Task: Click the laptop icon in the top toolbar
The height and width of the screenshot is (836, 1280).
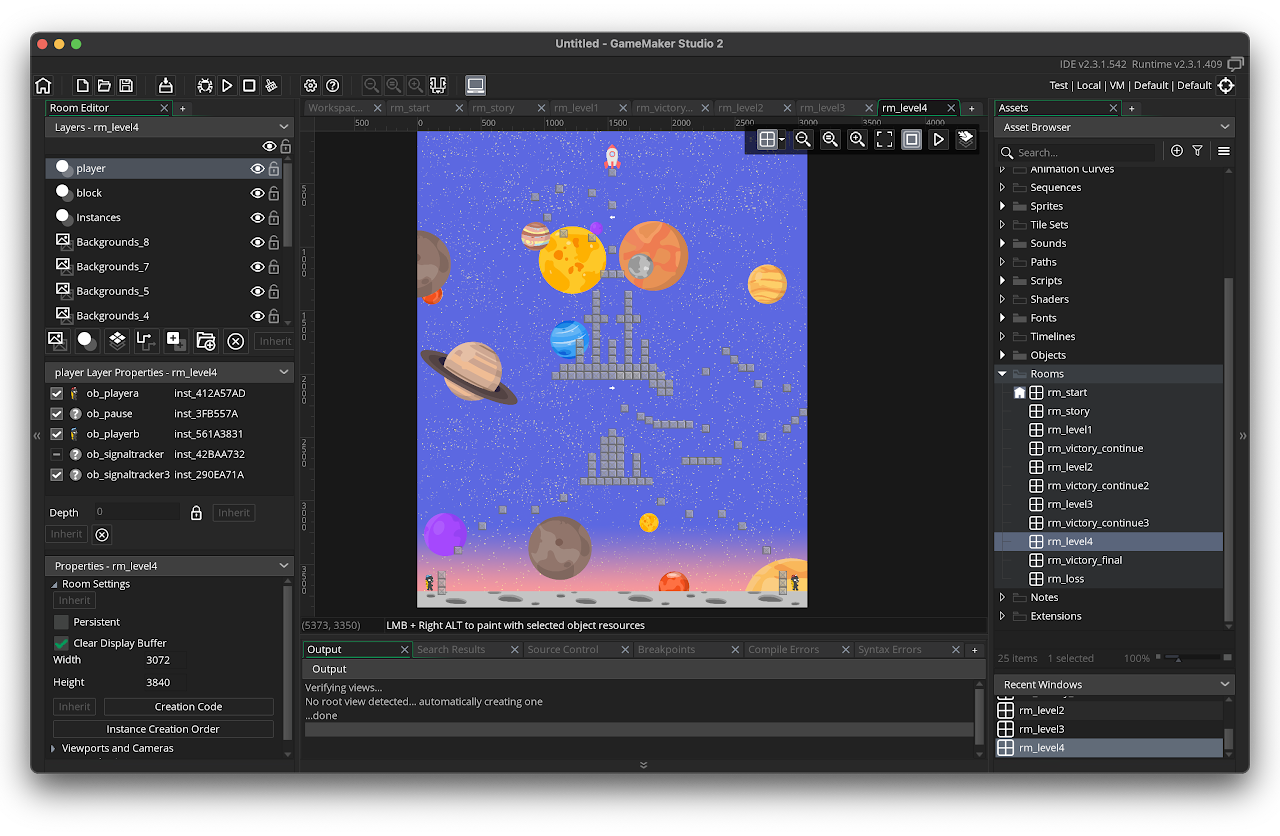Action: click(x=475, y=86)
